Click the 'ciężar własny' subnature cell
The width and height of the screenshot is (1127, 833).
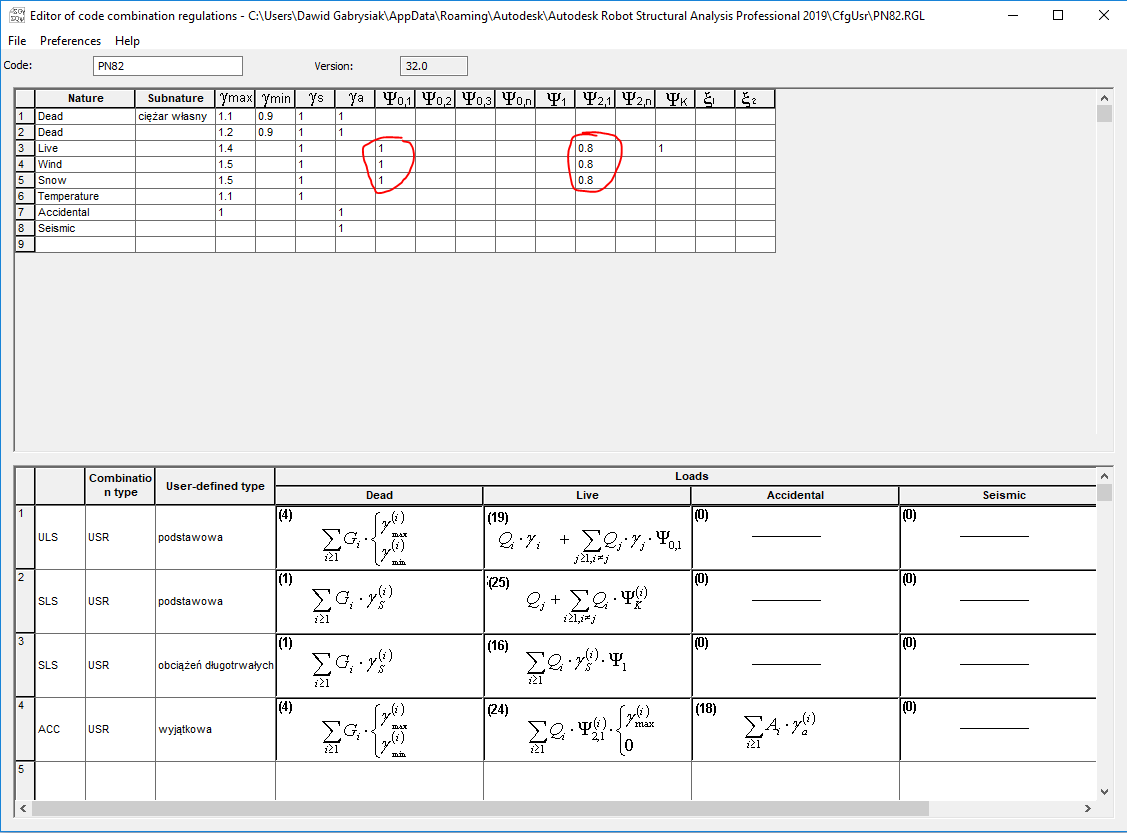[175, 116]
